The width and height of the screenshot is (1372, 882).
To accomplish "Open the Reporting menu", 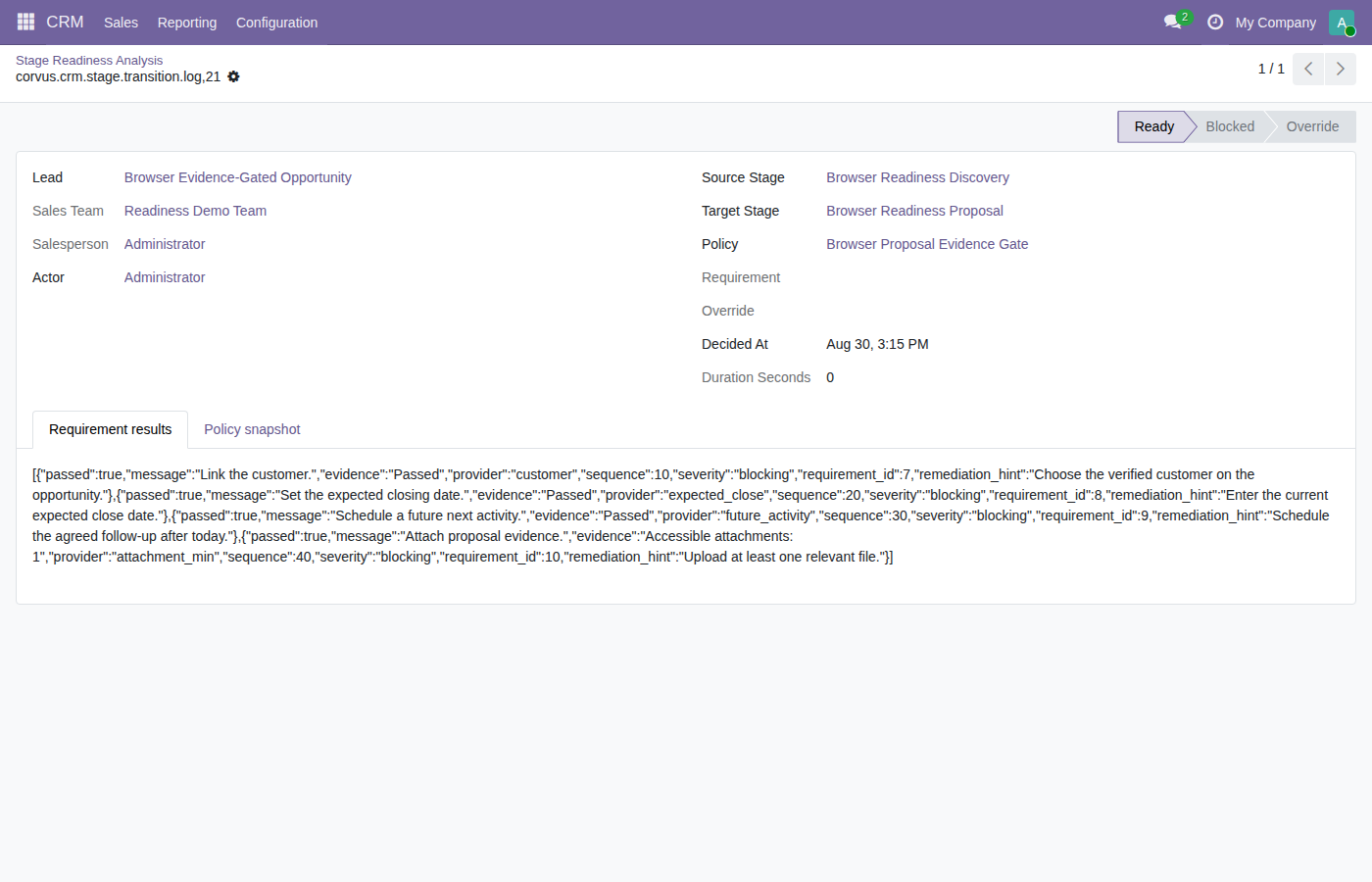I will pyautogui.click(x=187, y=23).
